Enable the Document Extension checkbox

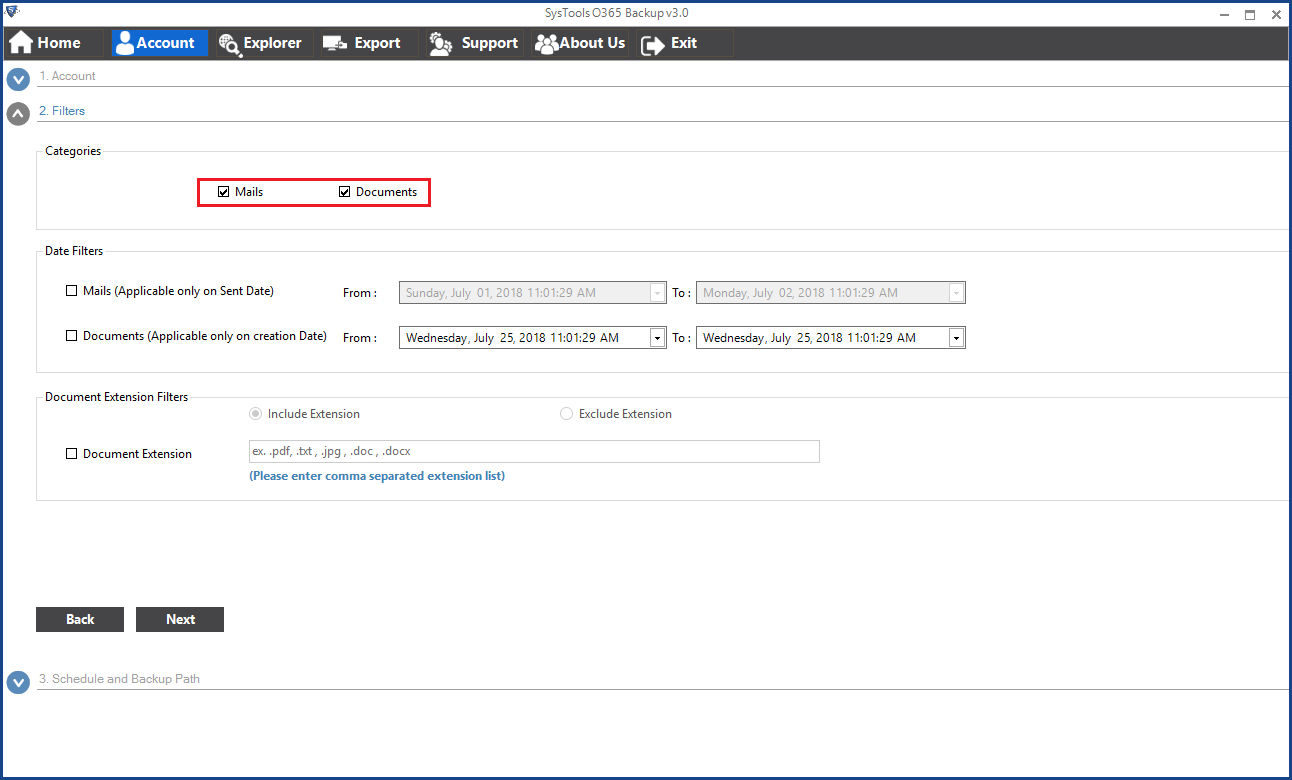pos(71,454)
